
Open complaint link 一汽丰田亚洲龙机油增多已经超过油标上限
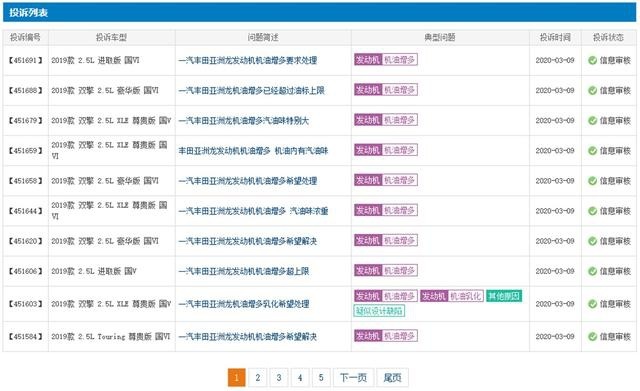(251, 91)
